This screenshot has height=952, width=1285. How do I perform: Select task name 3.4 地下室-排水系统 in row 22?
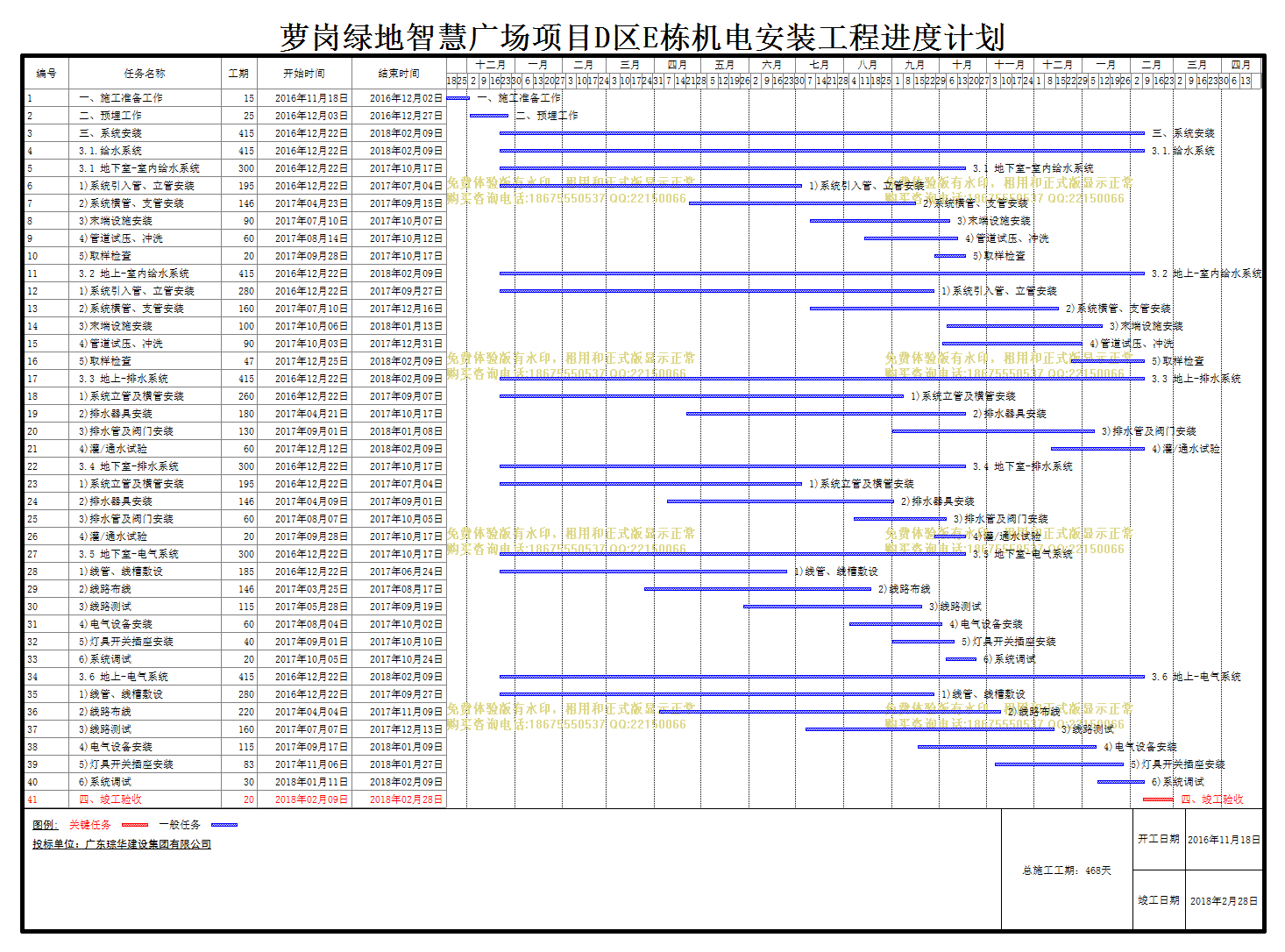tap(129, 466)
